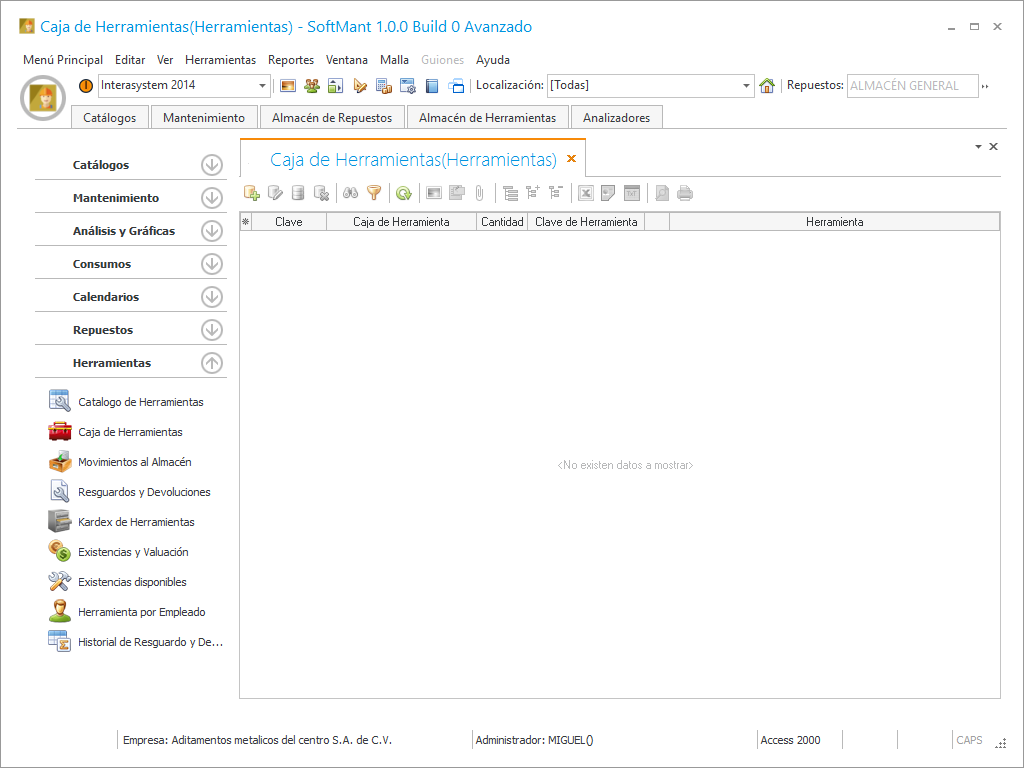Open Kardex de Herramientas
This screenshot has width=1024, height=768.
(136, 522)
